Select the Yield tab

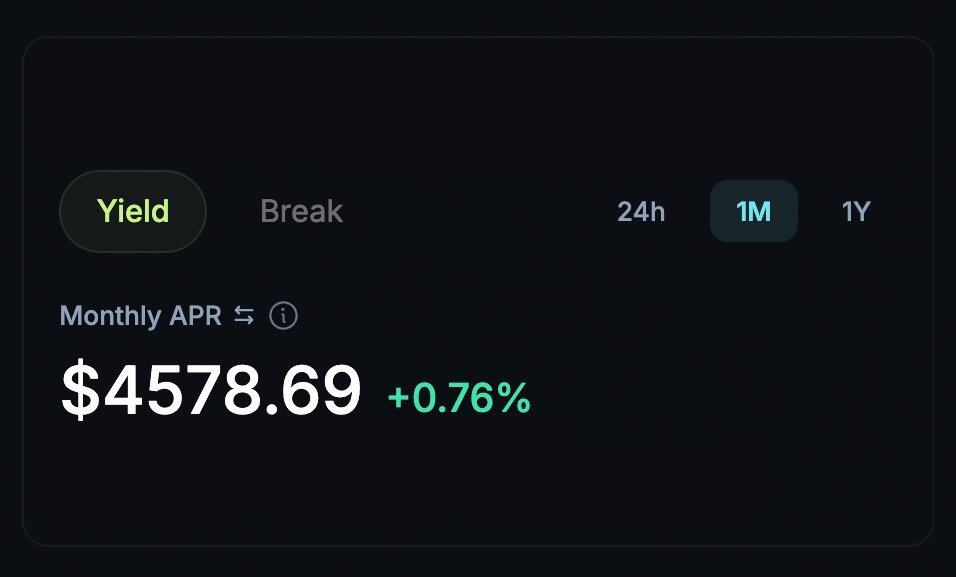pyautogui.click(x=133, y=211)
